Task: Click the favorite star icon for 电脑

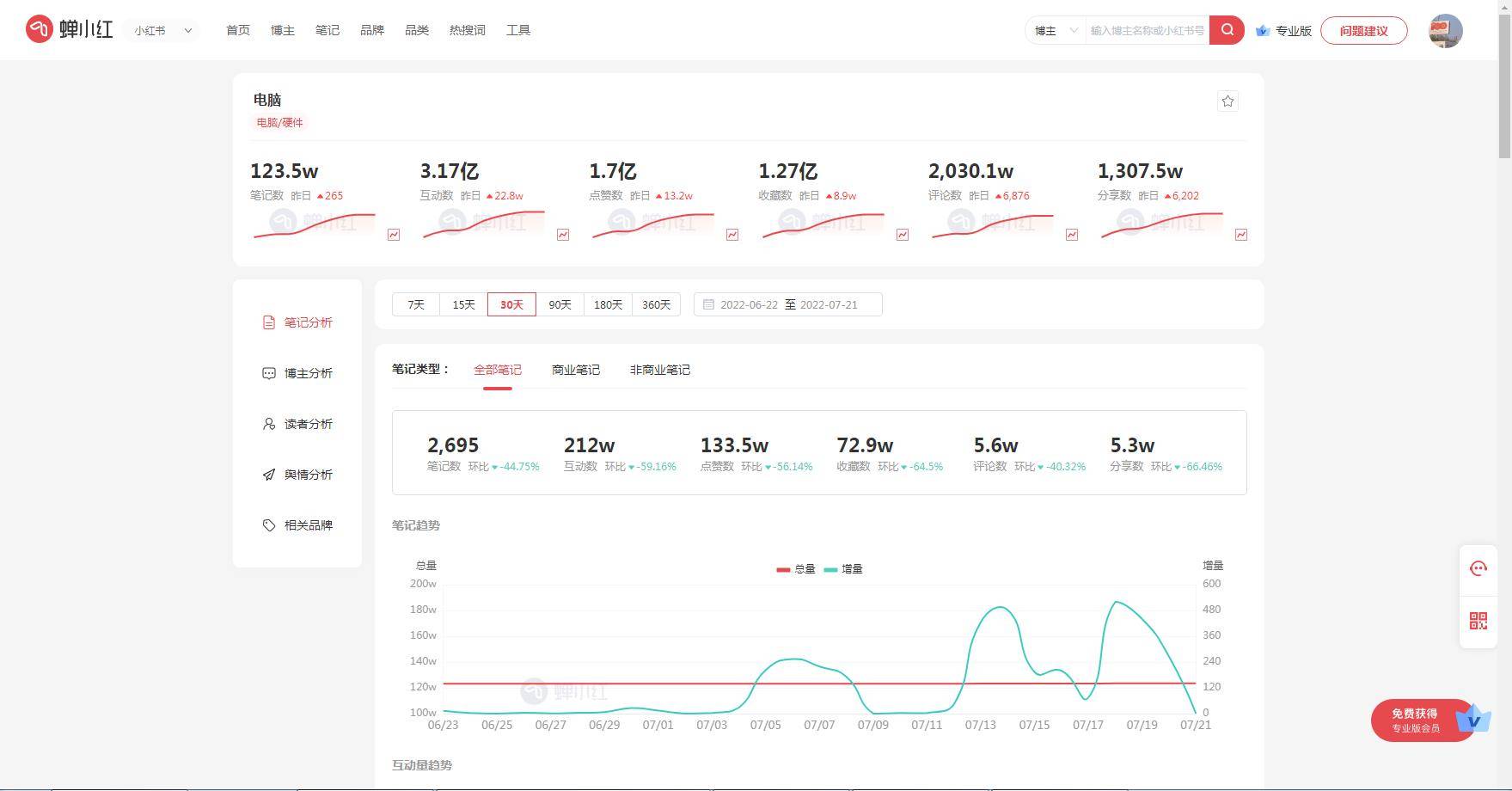Action: [x=1227, y=101]
